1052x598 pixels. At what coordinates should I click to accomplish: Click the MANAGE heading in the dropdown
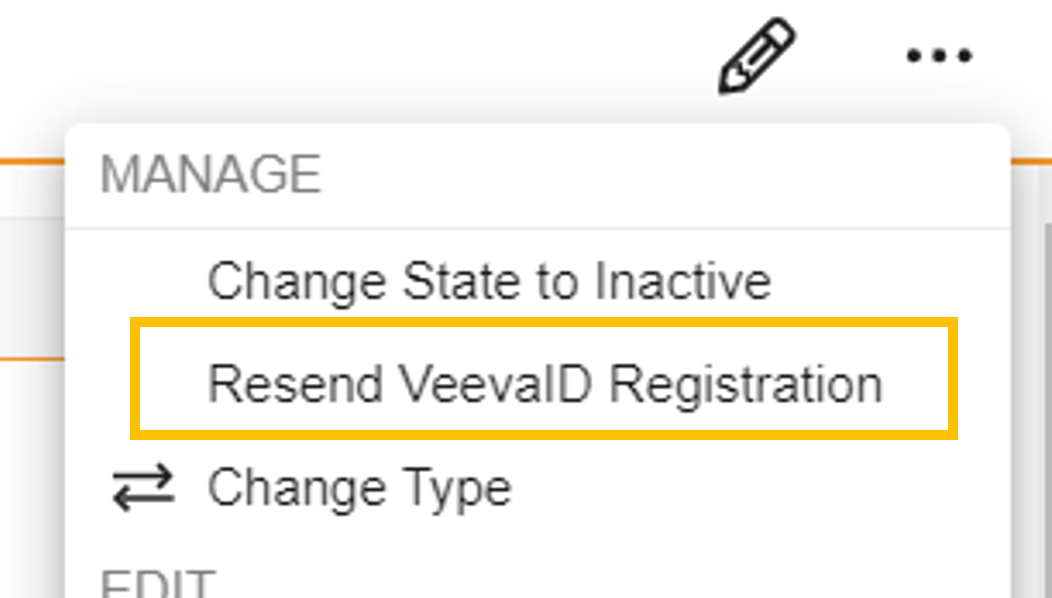click(210, 175)
